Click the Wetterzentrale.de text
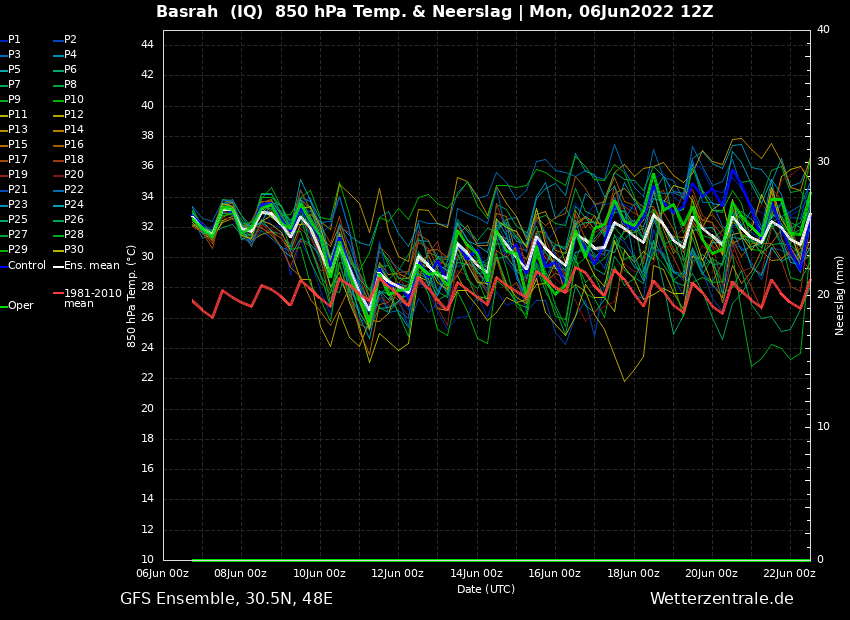The height and width of the screenshot is (620, 850). [721, 599]
